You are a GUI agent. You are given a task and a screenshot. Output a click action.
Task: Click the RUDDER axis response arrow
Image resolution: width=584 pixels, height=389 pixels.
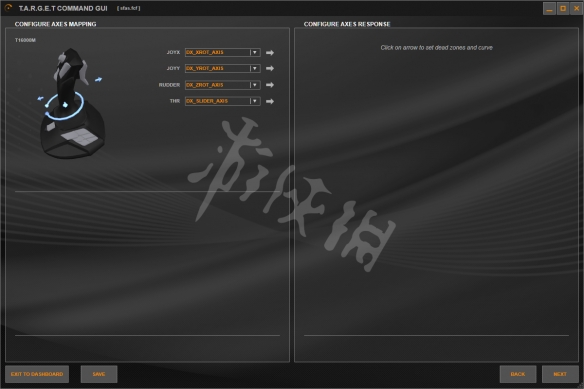(x=270, y=85)
